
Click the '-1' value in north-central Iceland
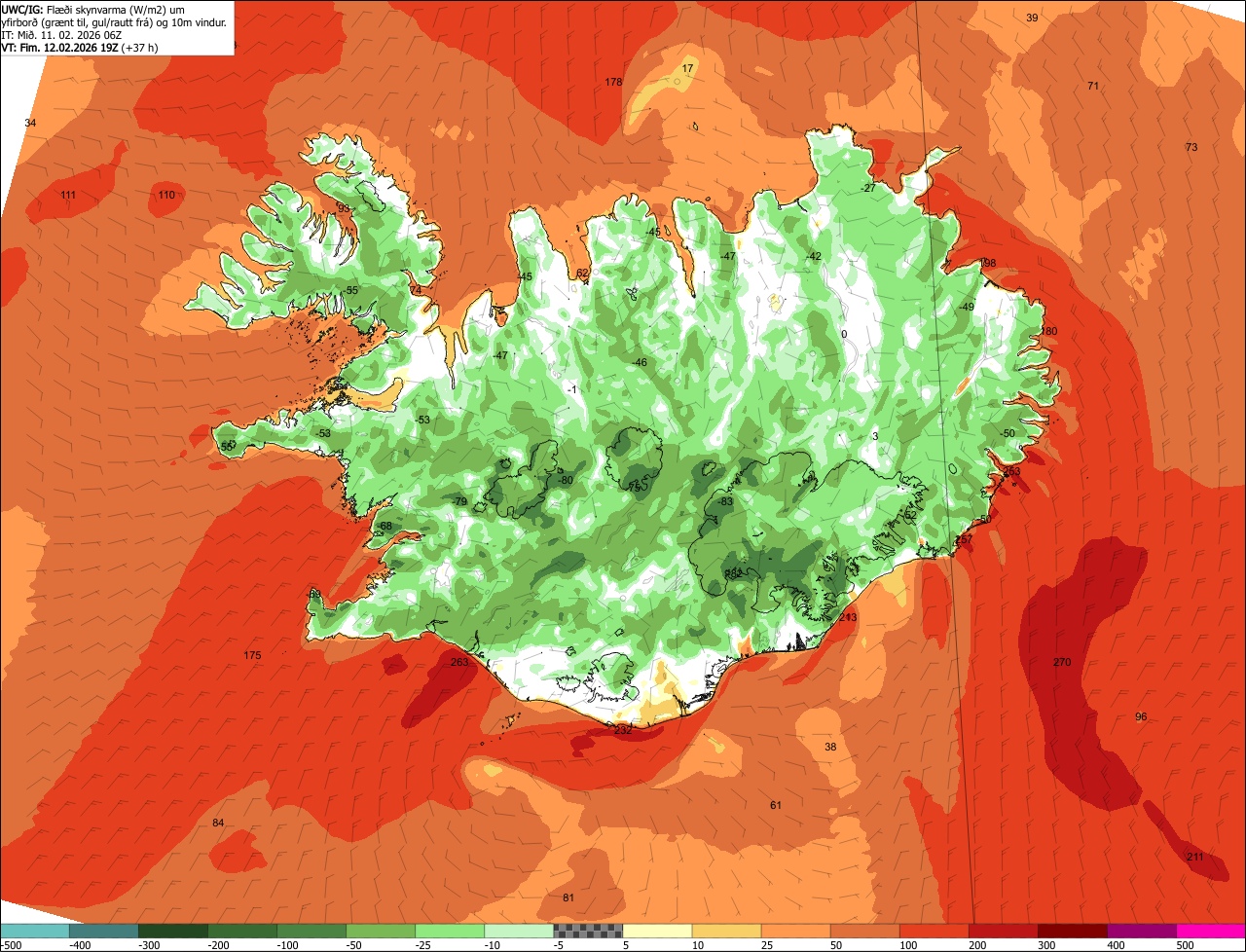pos(573,389)
